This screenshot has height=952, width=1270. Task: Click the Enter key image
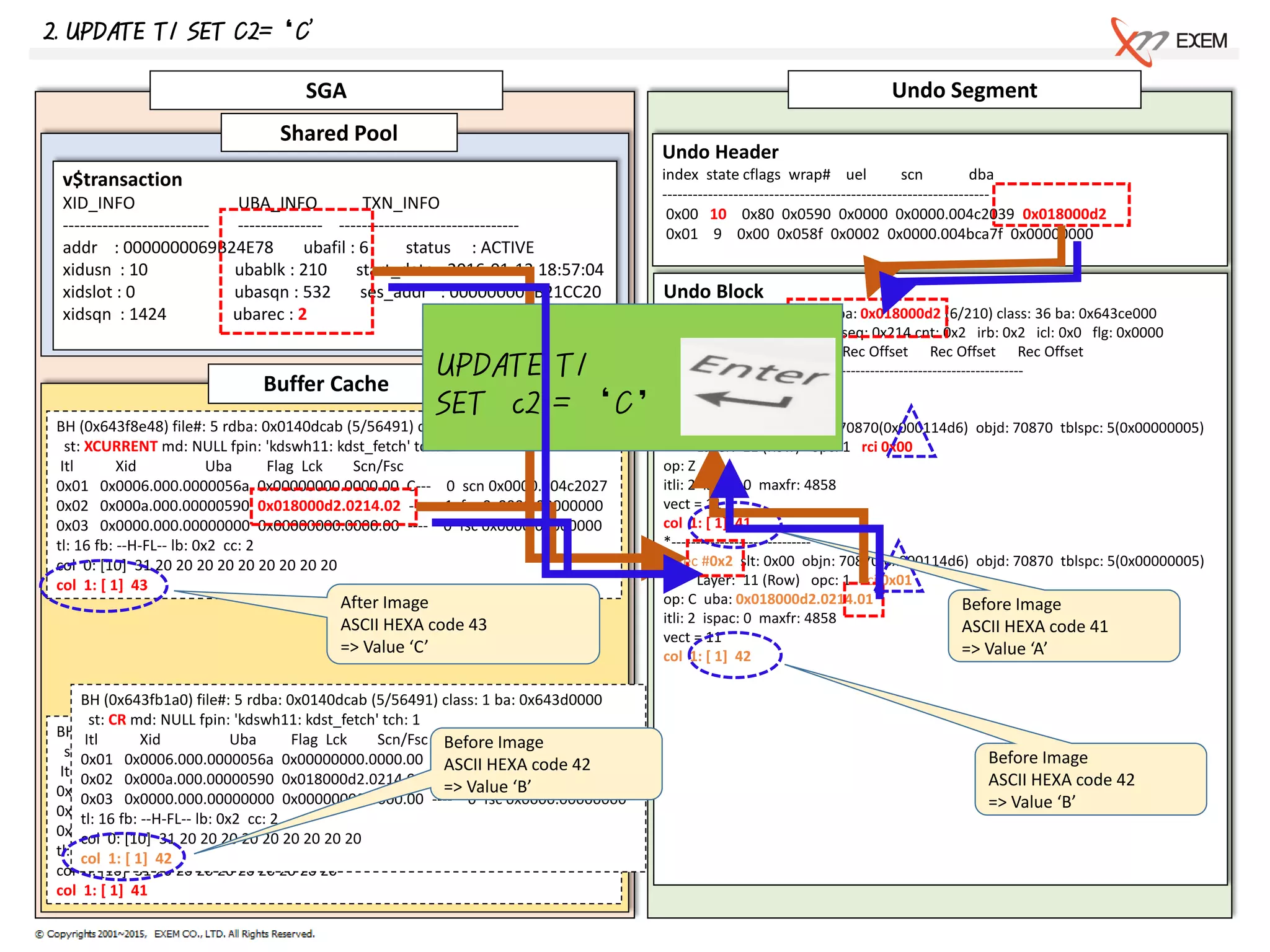757,386
